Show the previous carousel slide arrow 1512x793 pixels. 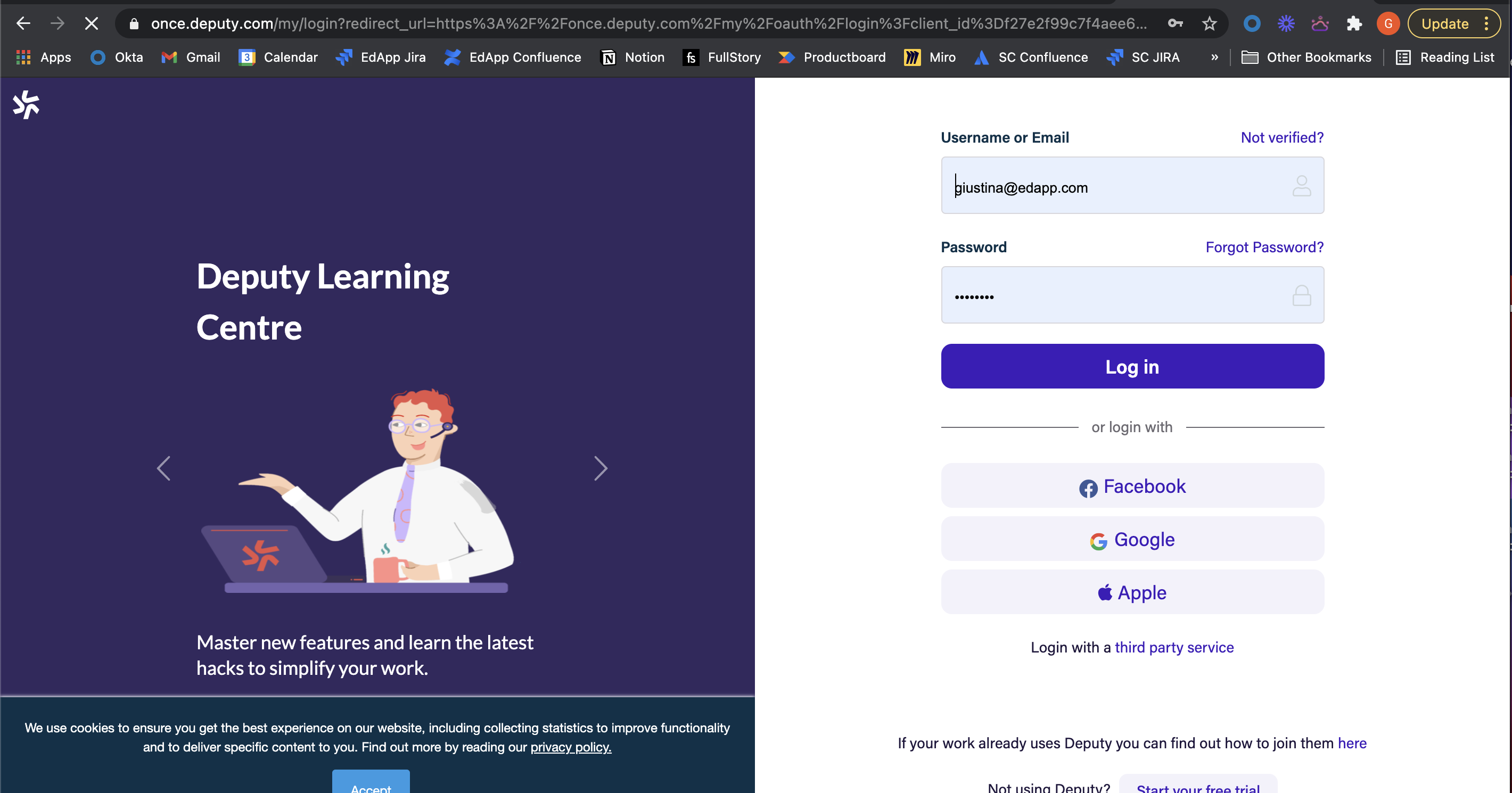(x=164, y=468)
